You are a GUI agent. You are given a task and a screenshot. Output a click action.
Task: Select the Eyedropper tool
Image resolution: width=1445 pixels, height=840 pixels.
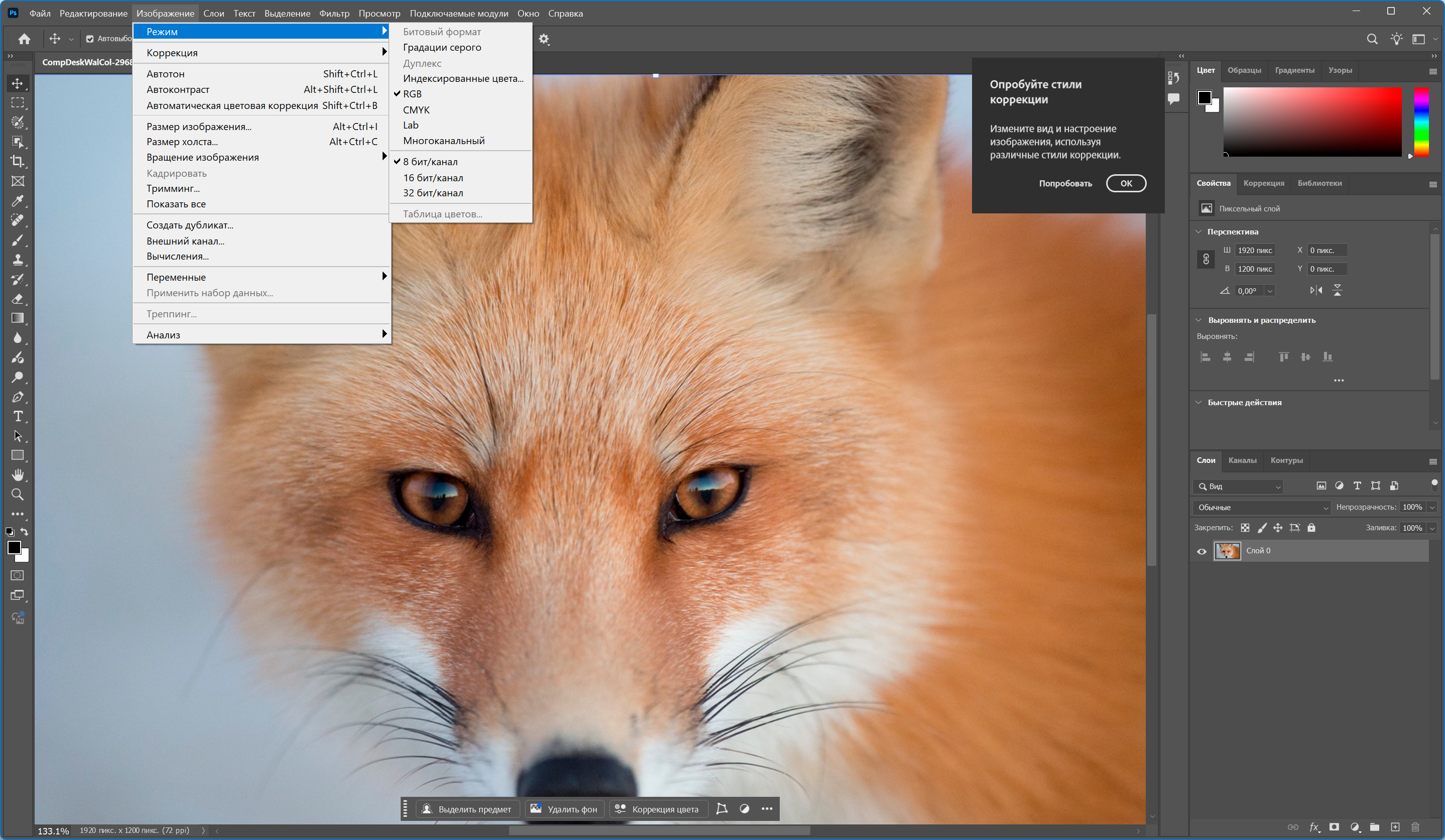click(18, 201)
